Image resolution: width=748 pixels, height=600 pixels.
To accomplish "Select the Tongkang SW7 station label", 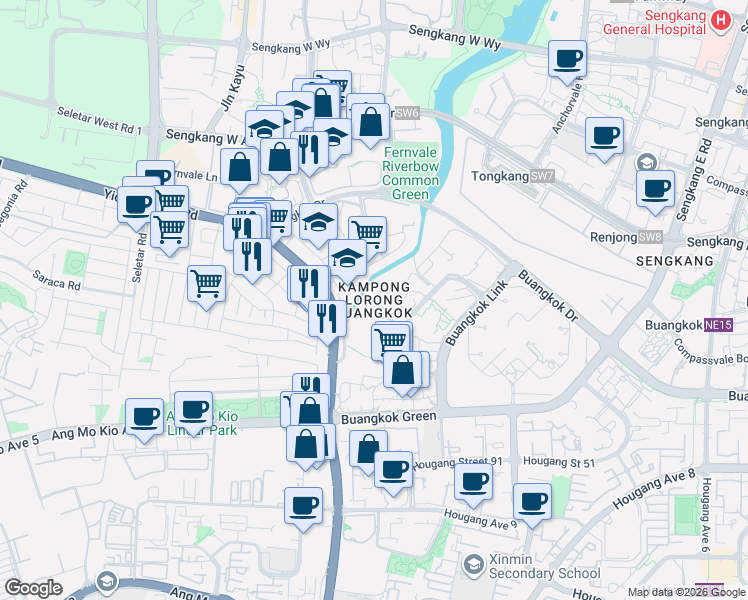I will pos(513,176).
